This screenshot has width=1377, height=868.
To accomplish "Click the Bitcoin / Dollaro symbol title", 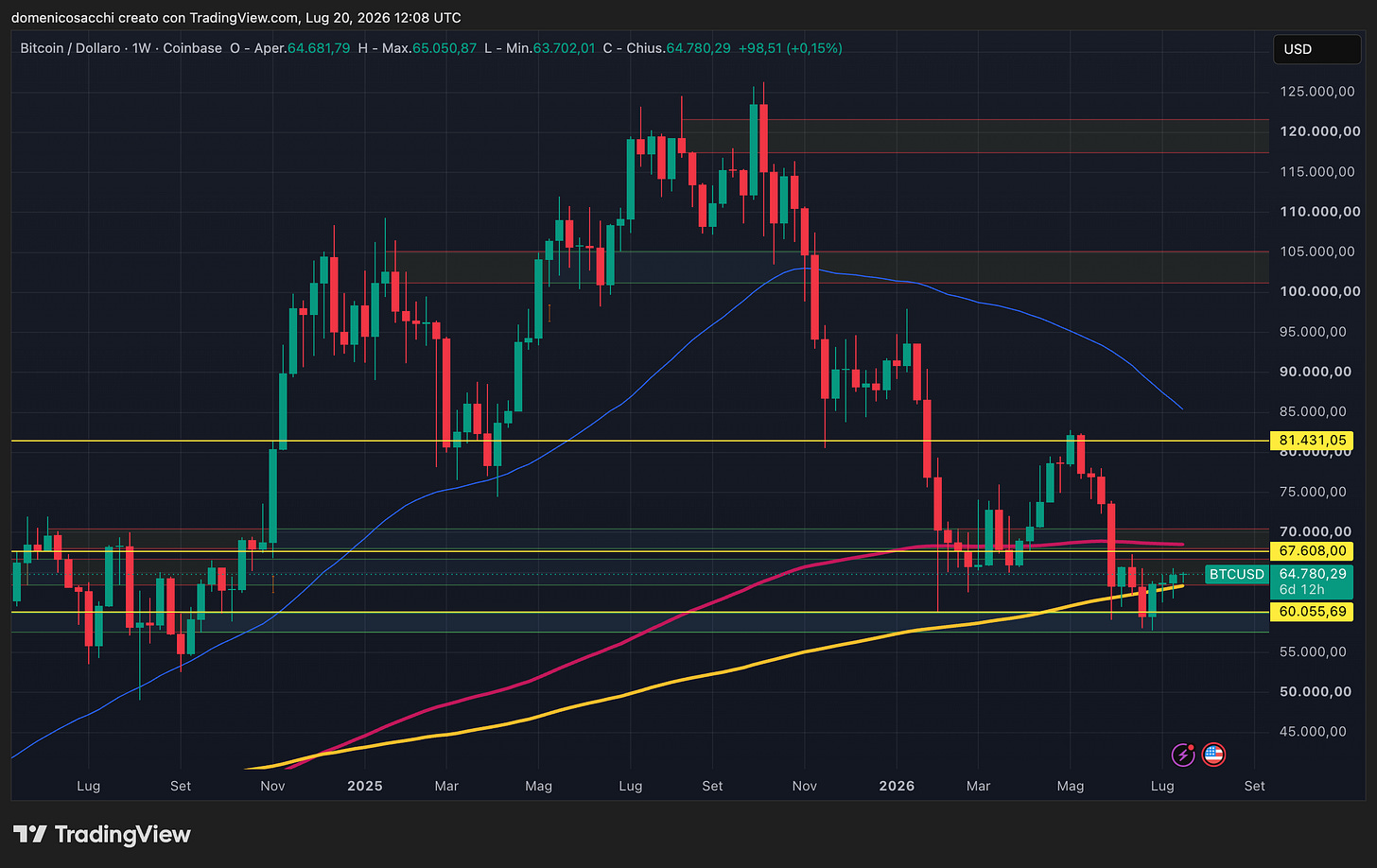I will [70, 48].
